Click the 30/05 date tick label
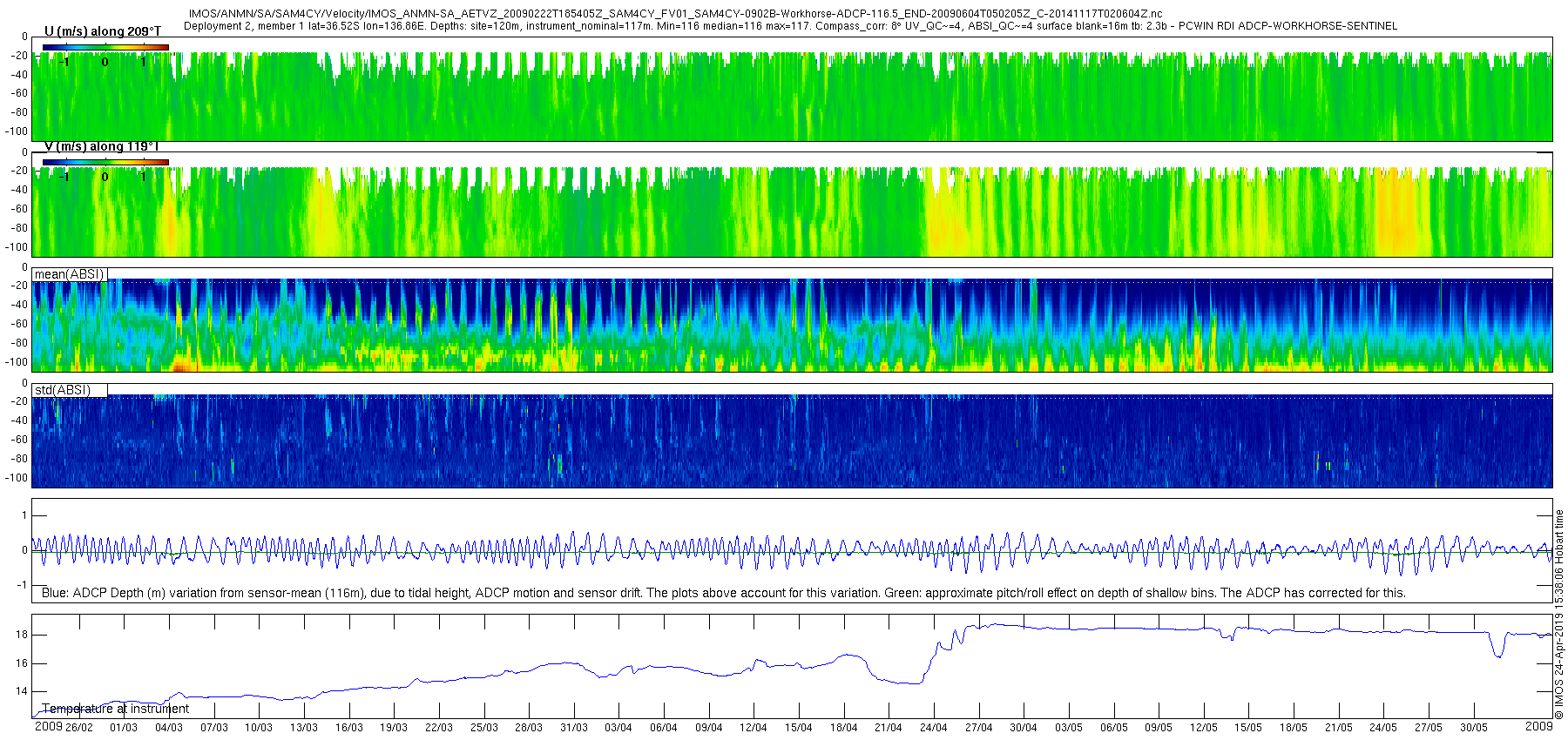1568x740 pixels. (x=1474, y=727)
